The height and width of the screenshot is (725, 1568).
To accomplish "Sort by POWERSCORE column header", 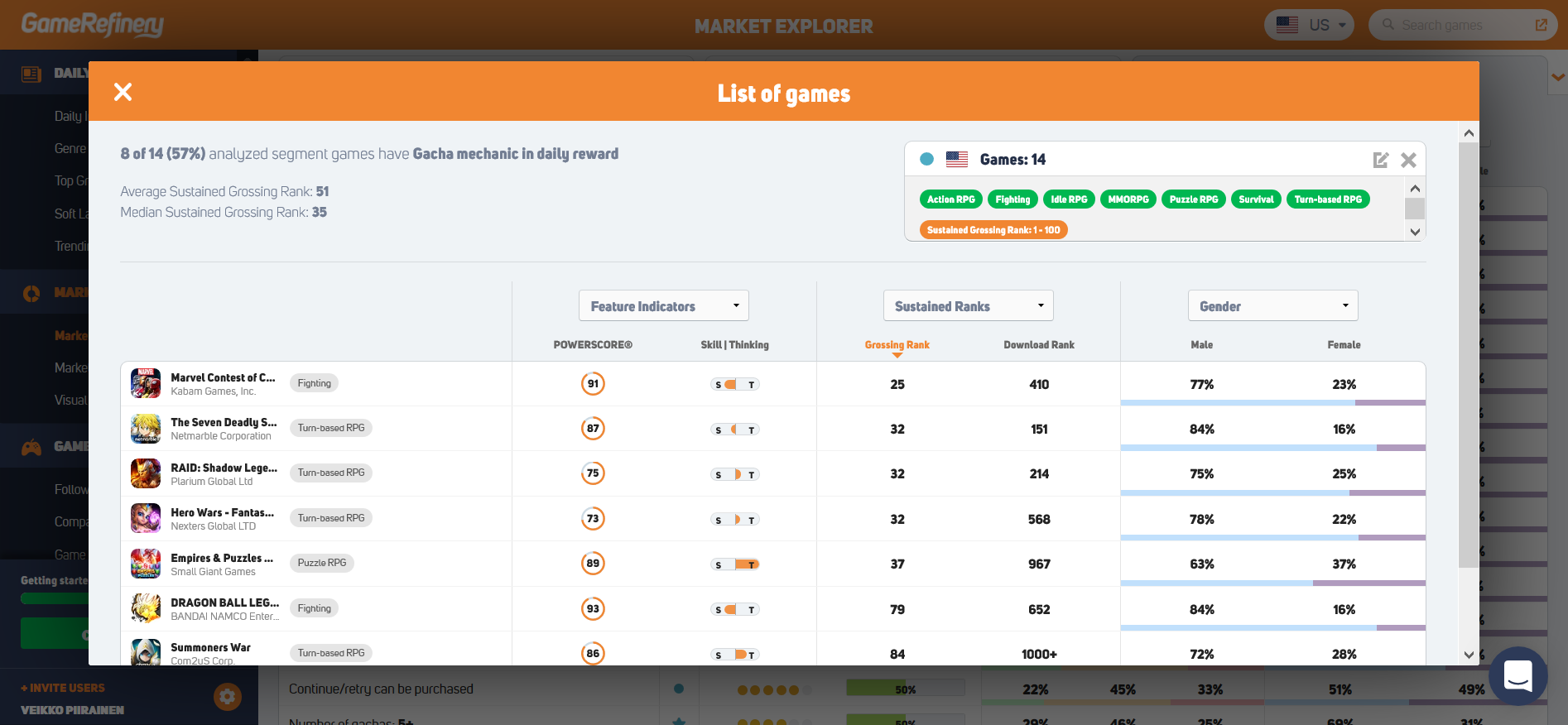I will click(593, 345).
